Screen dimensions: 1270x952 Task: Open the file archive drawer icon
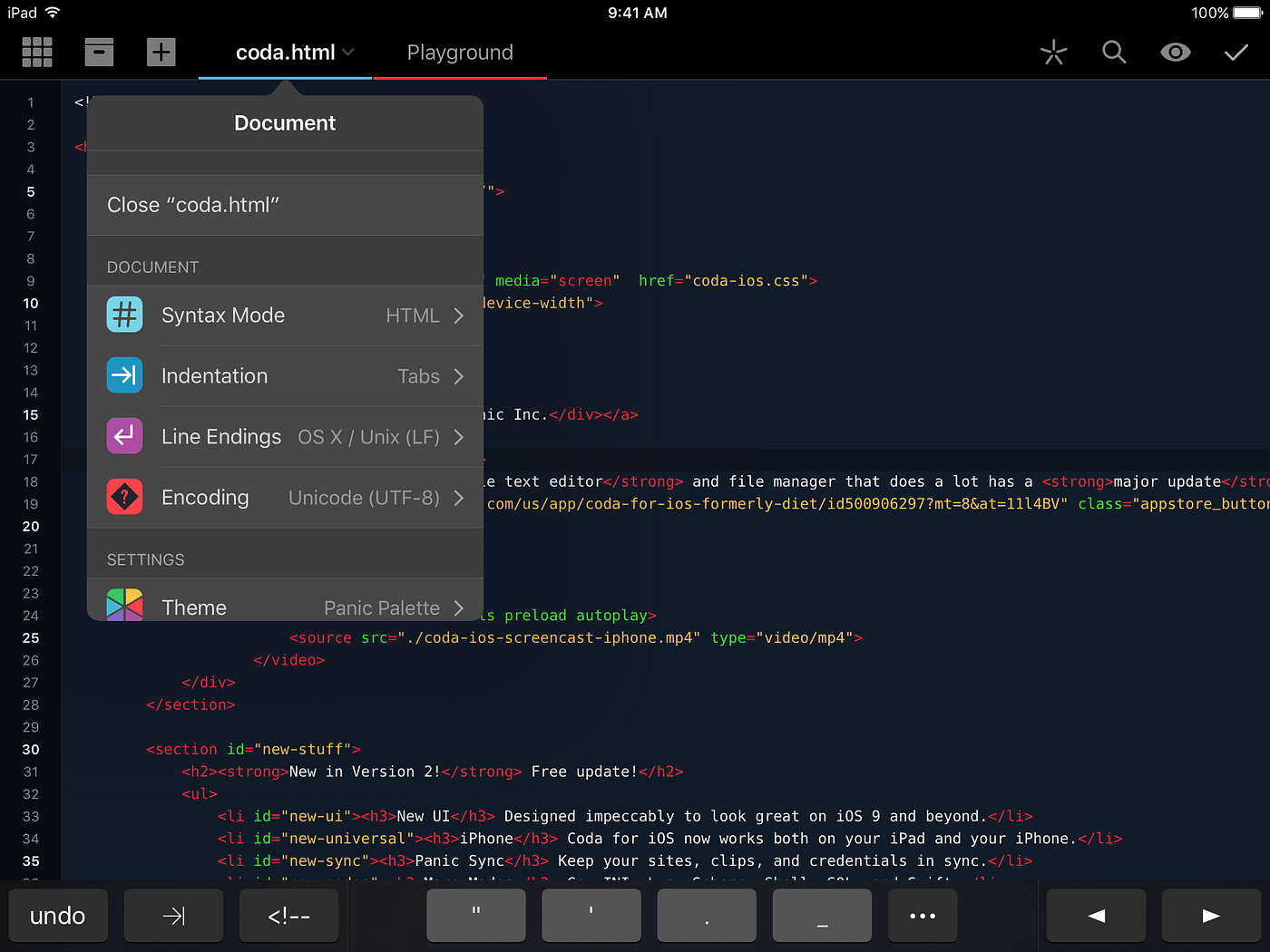point(99,53)
